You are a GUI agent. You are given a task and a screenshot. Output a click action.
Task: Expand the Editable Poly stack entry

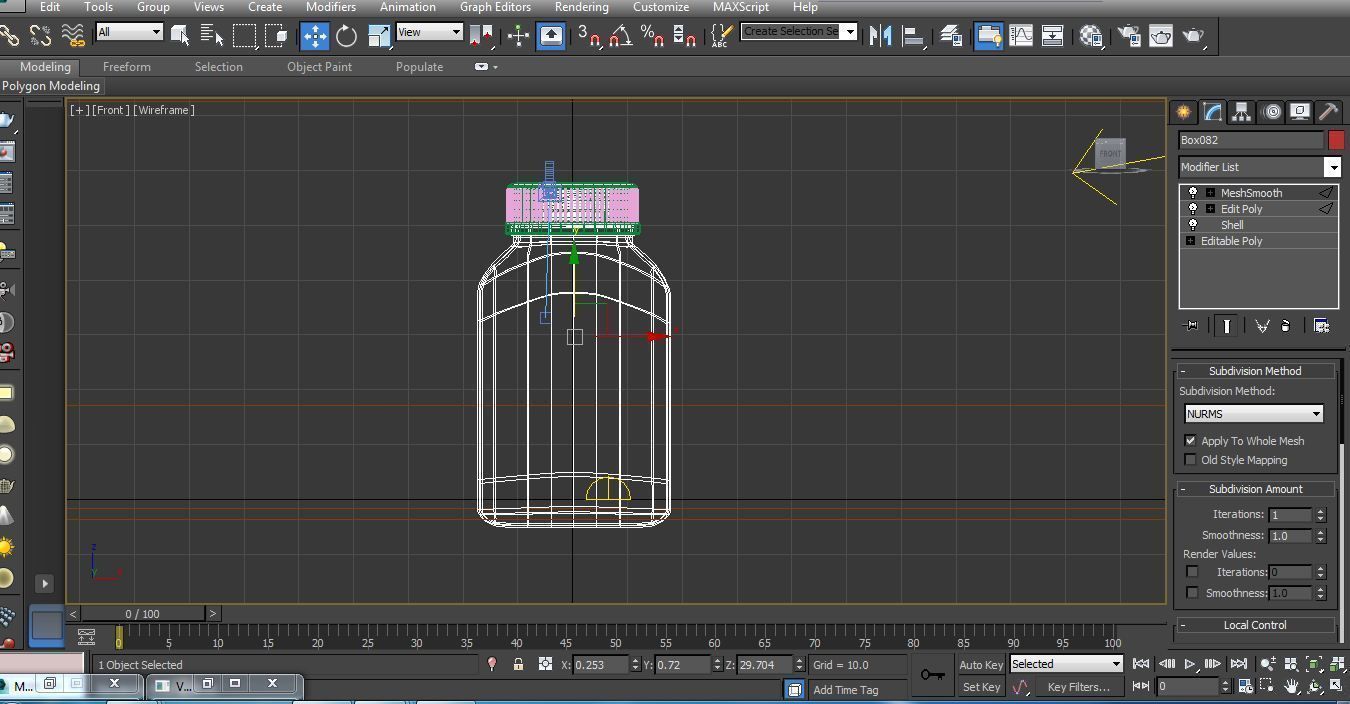(x=1190, y=241)
